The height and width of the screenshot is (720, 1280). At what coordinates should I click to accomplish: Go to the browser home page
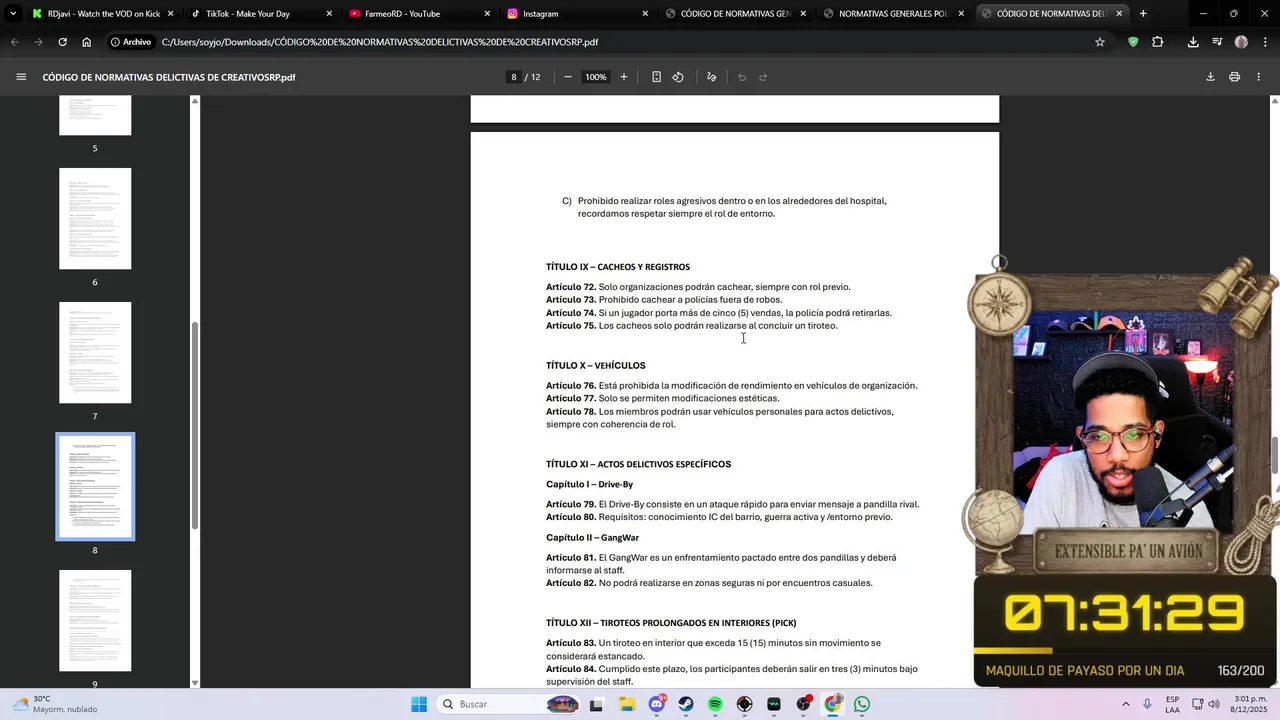pyautogui.click(x=87, y=42)
